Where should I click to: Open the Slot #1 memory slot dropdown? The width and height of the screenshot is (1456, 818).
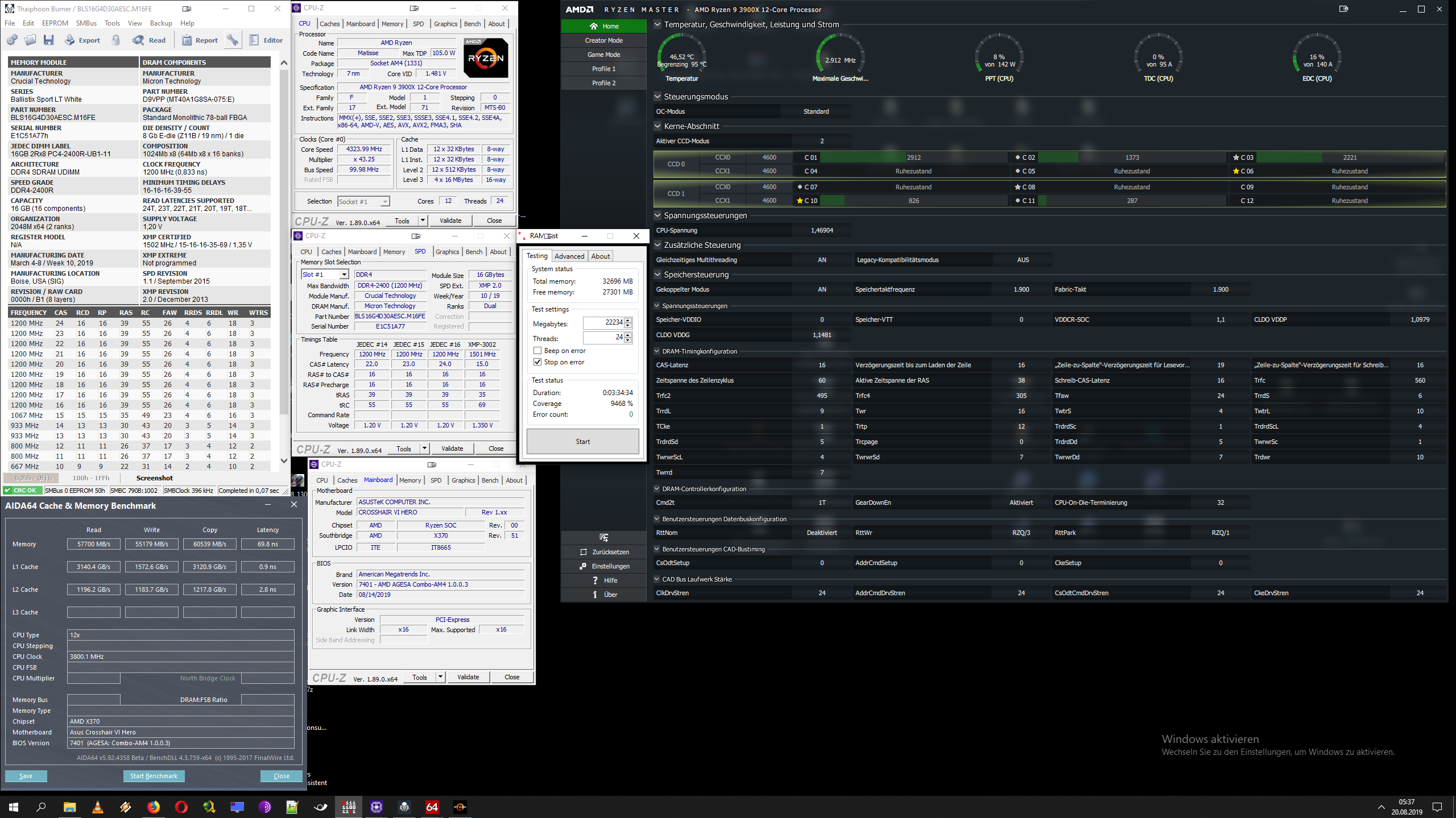(344, 275)
